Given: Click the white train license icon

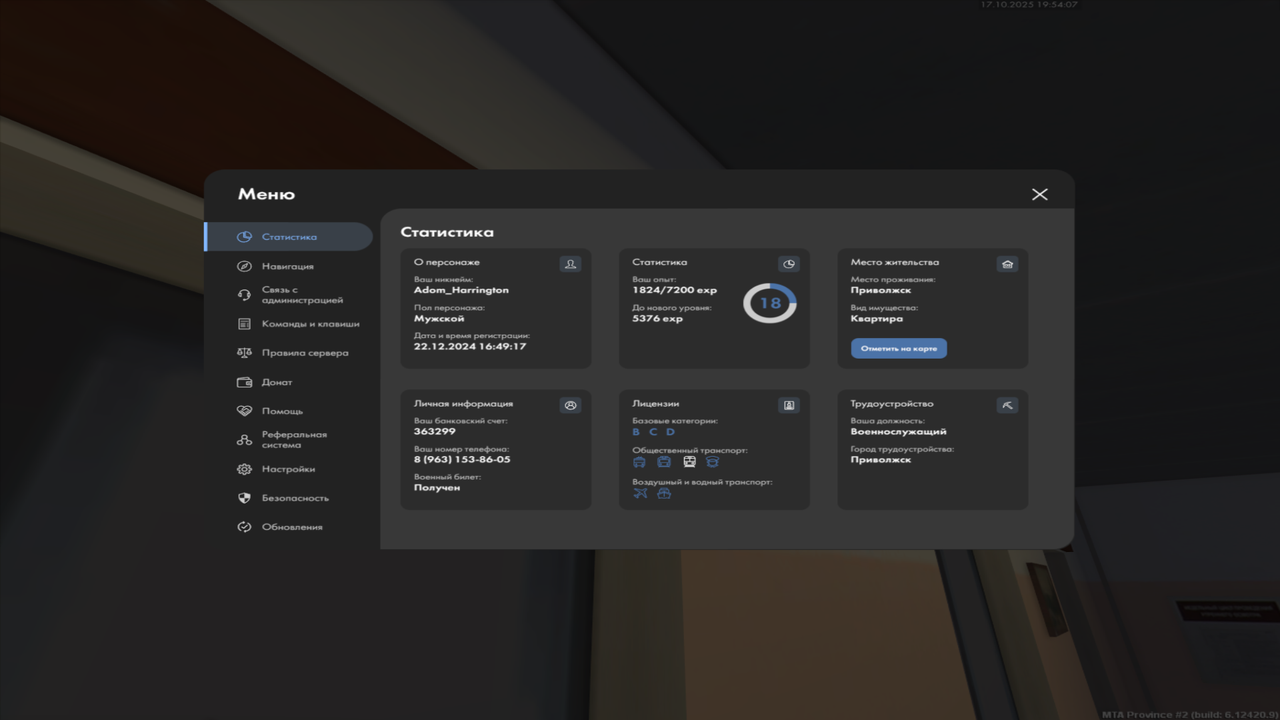Looking at the screenshot, I should click(689, 462).
